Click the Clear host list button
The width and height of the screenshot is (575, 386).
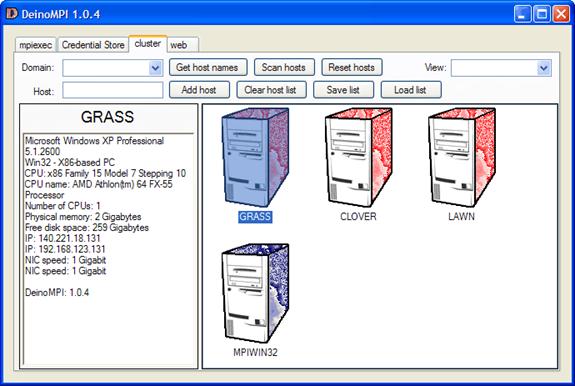coord(271,90)
